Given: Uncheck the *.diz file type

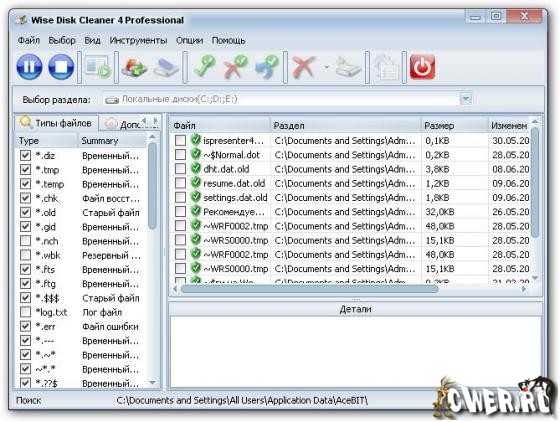Looking at the screenshot, I should [x=25, y=155].
